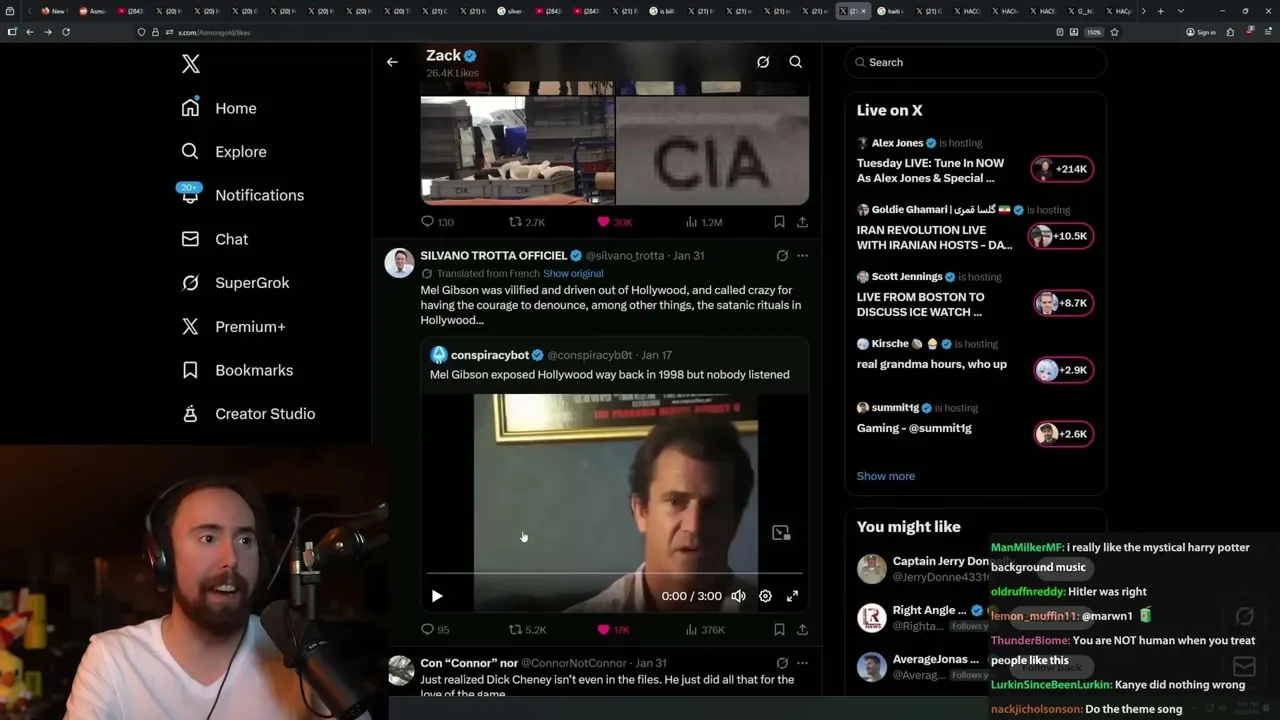Mute the Mel Gibson video
This screenshot has height=720, width=1280.
[x=738, y=596]
